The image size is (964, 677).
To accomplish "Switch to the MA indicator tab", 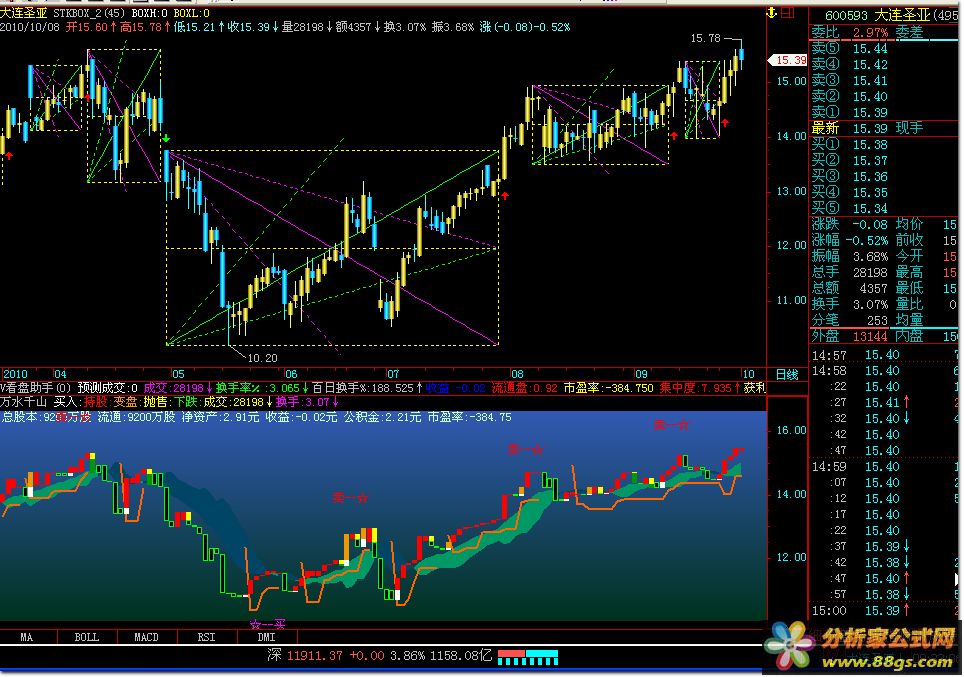I will [27, 637].
